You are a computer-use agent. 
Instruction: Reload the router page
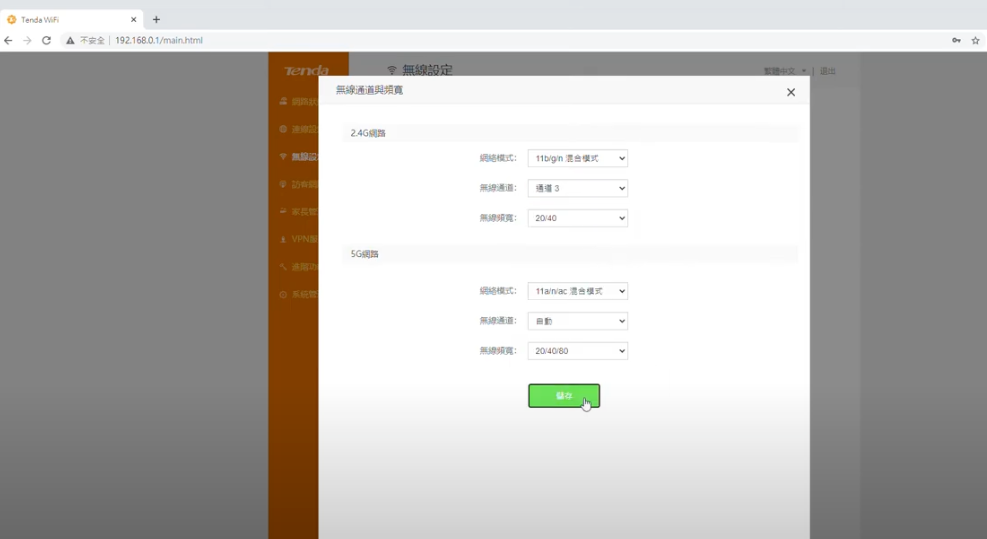[x=46, y=40]
